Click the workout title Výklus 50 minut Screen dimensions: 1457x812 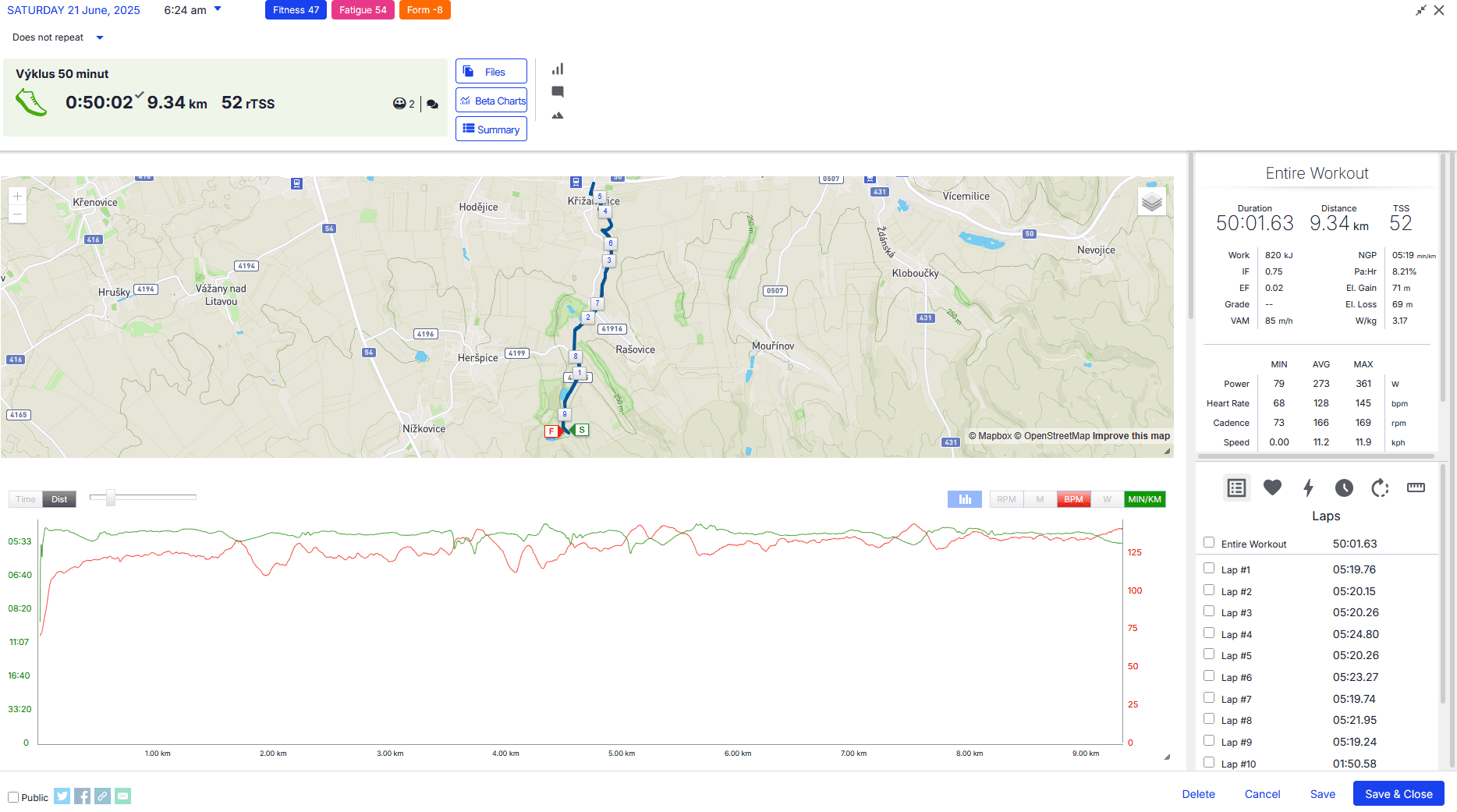62,74
